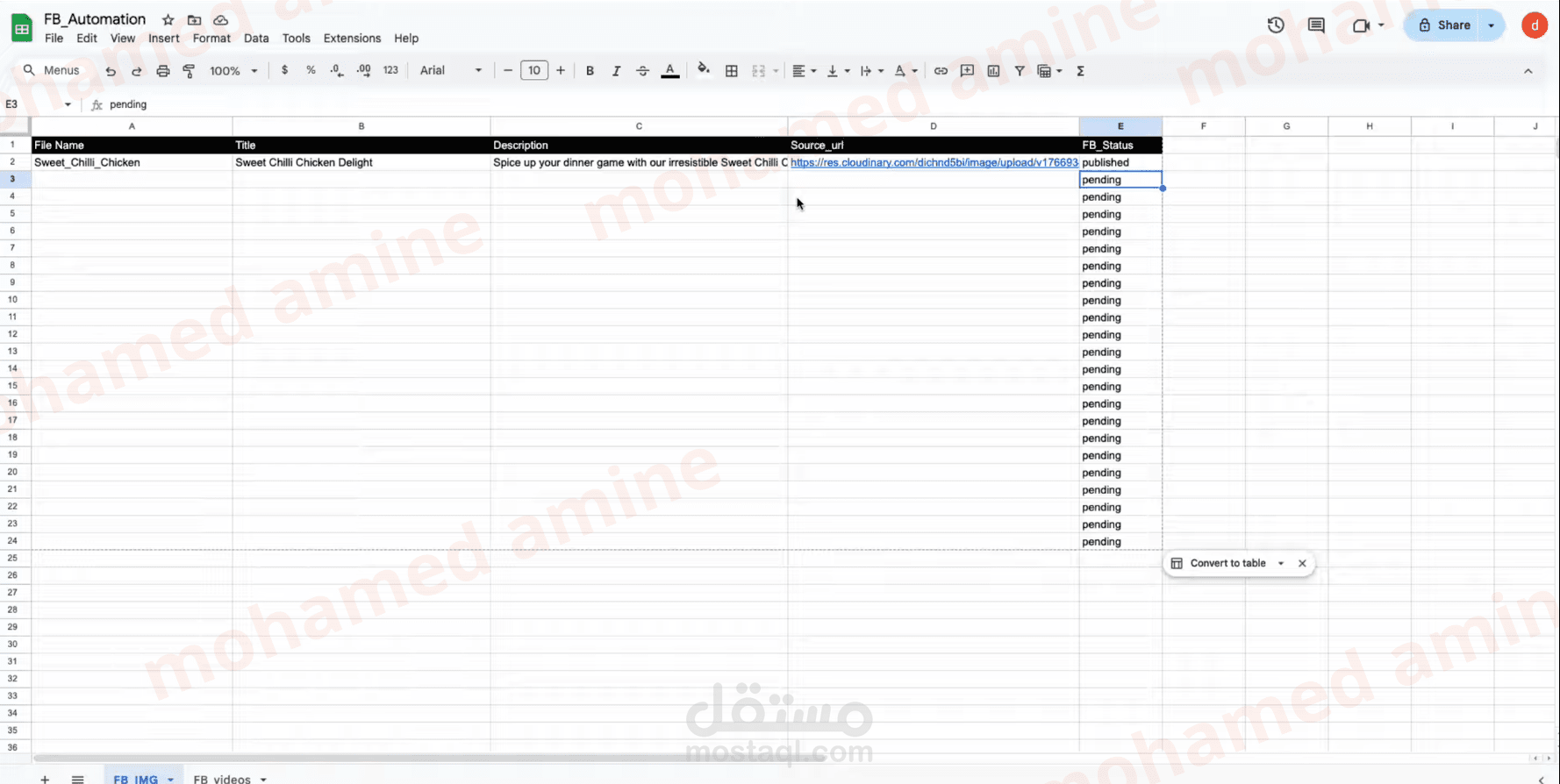Print the spreadsheet via printer icon
Screen dimensions: 1560x784
[163, 71]
